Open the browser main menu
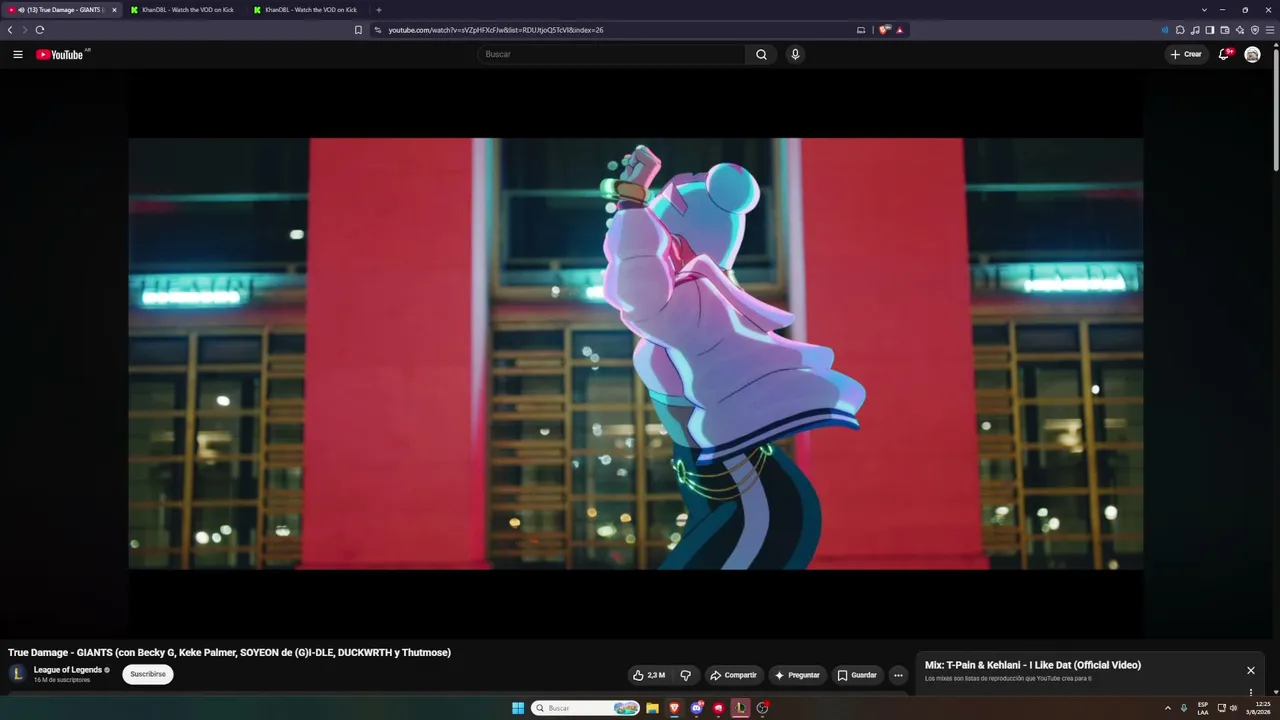 point(1270,30)
